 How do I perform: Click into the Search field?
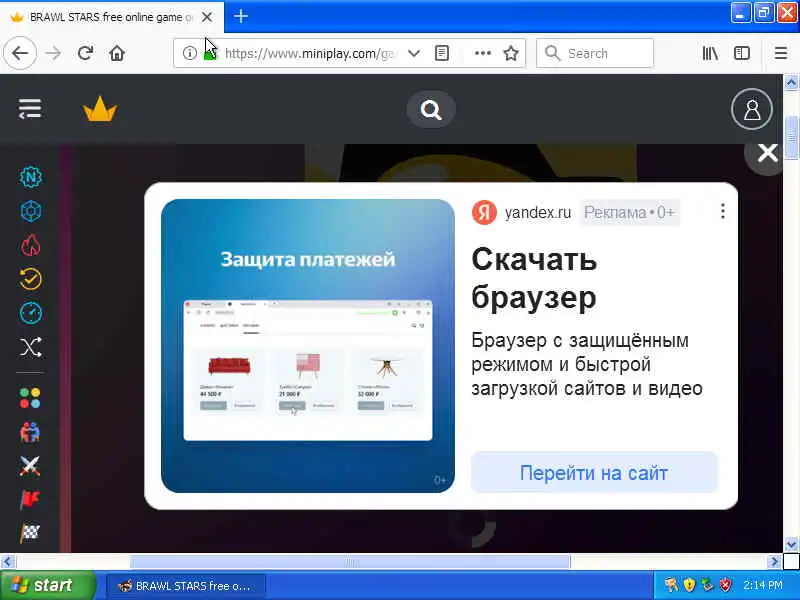tap(595, 53)
